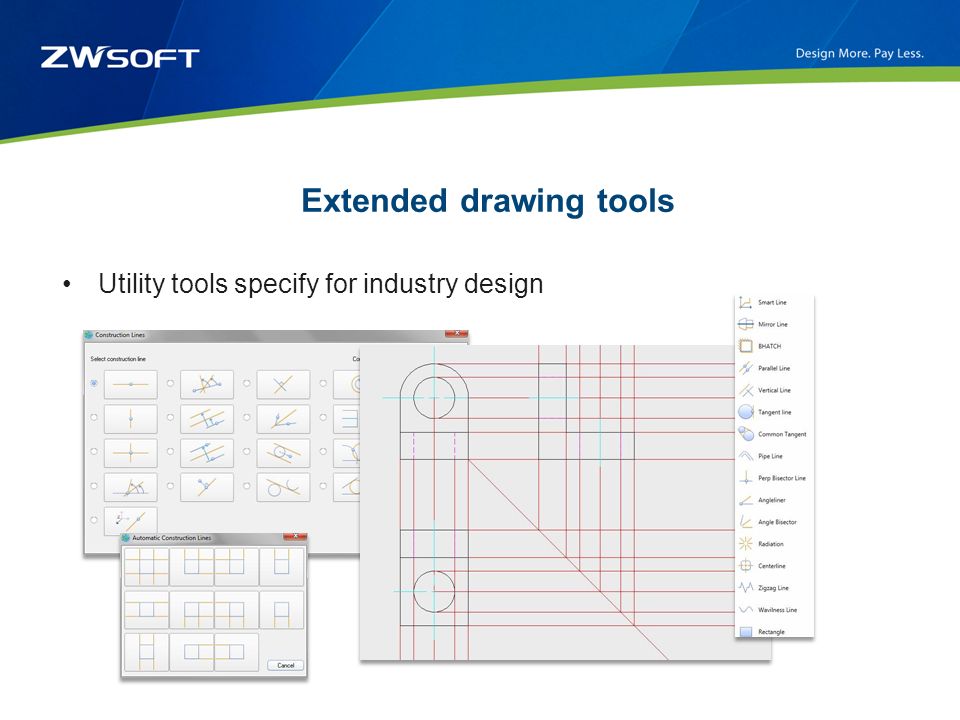960x720 pixels.
Task: Select the radio beside the concentric circles option
Action: tap(323, 383)
